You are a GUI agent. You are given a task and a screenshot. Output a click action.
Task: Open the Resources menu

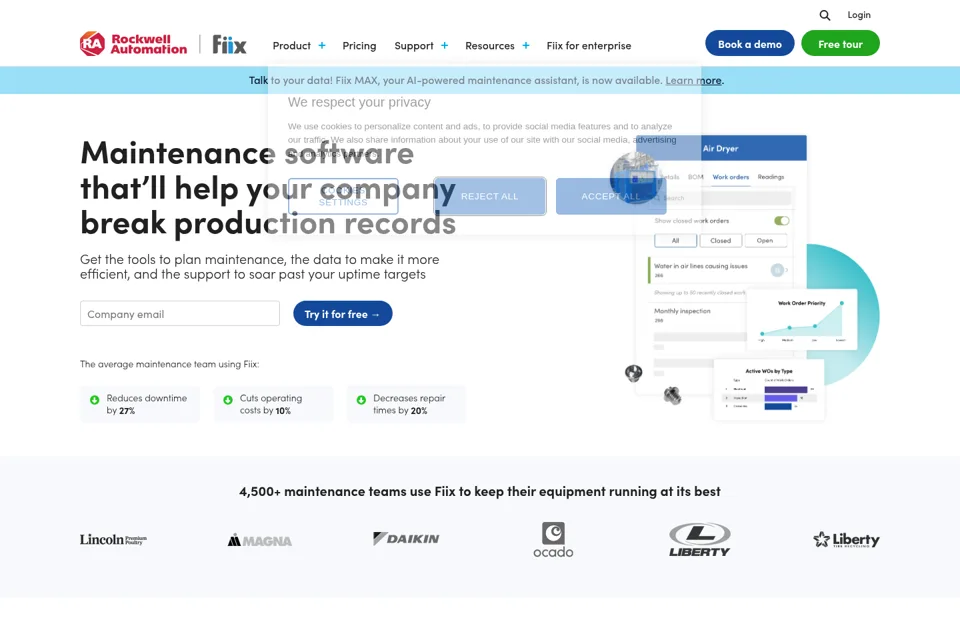pyautogui.click(x=490, y=45)
